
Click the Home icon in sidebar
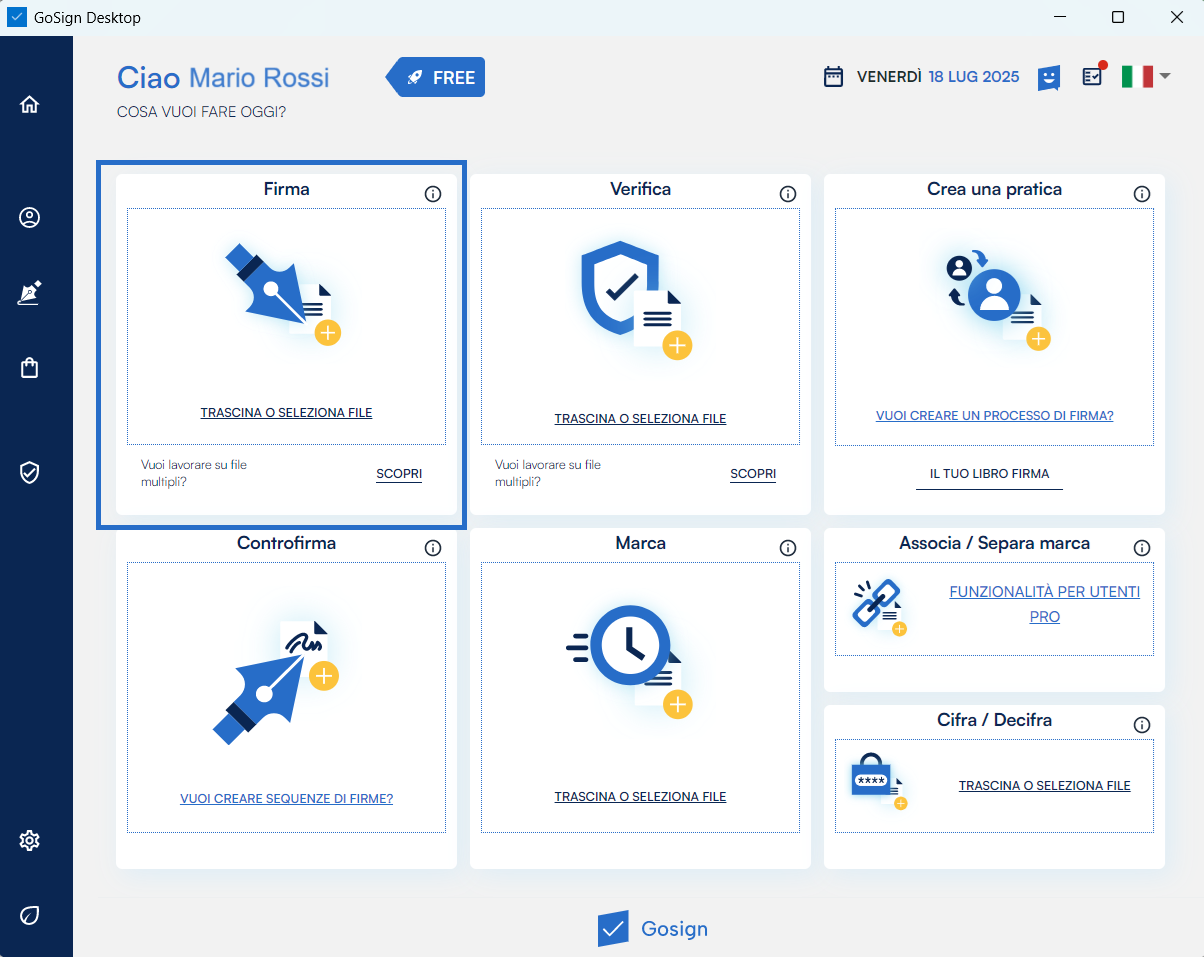point(30,104)
